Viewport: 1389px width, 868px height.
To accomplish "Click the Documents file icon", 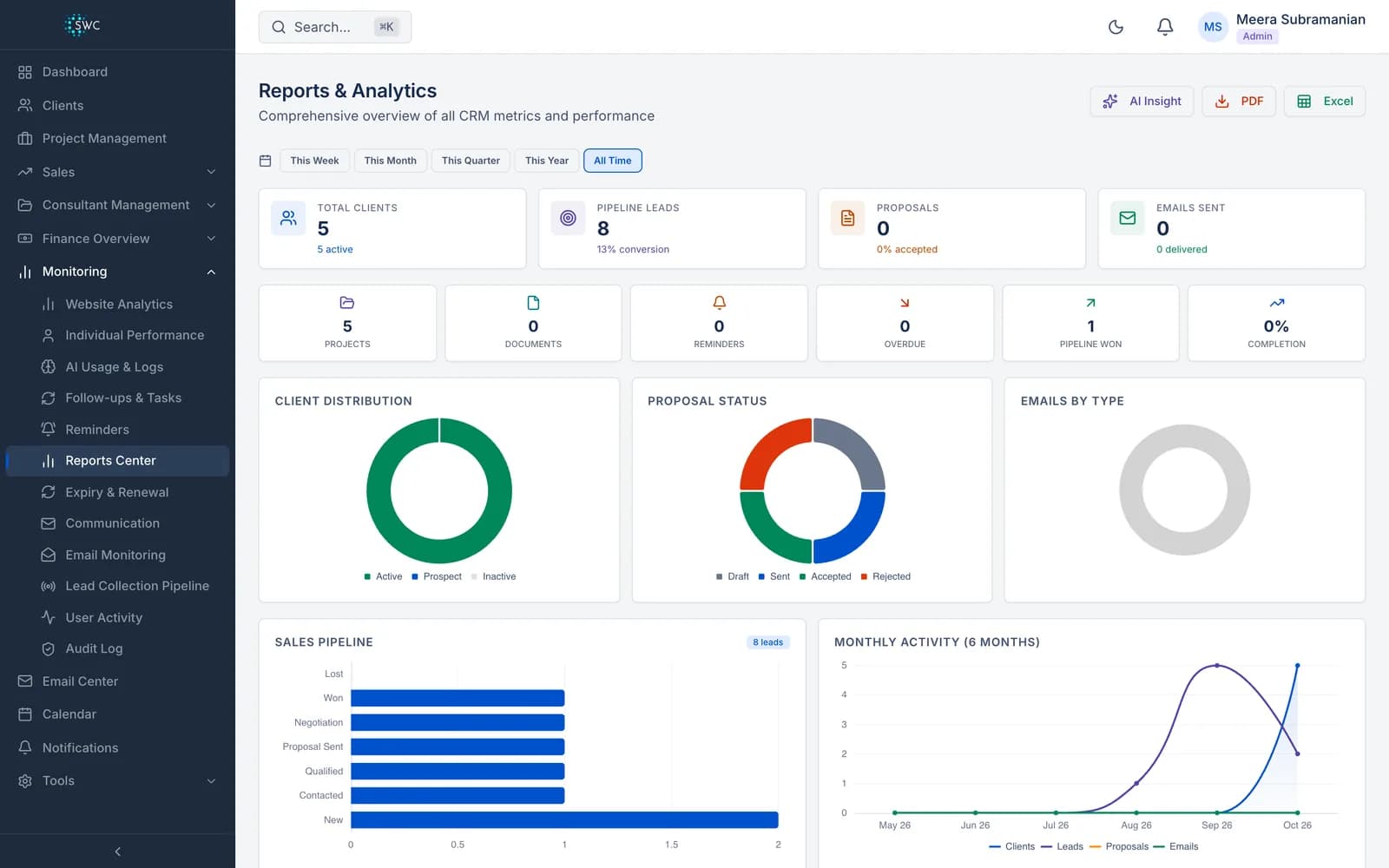I will tap(533, 303).
